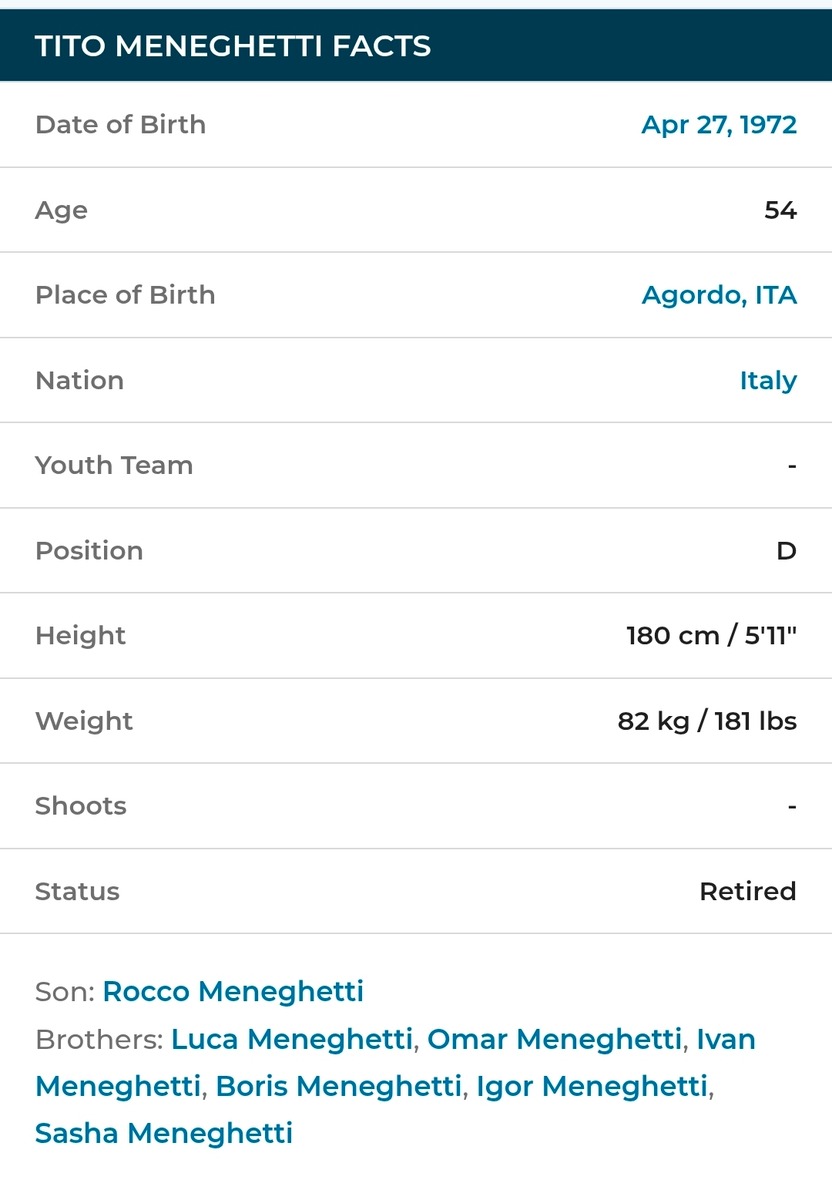This screenshot has height=1200, width=832.
Task: Click the Youth Team row label
Action: pyautogui.click(x=114, y=465)
